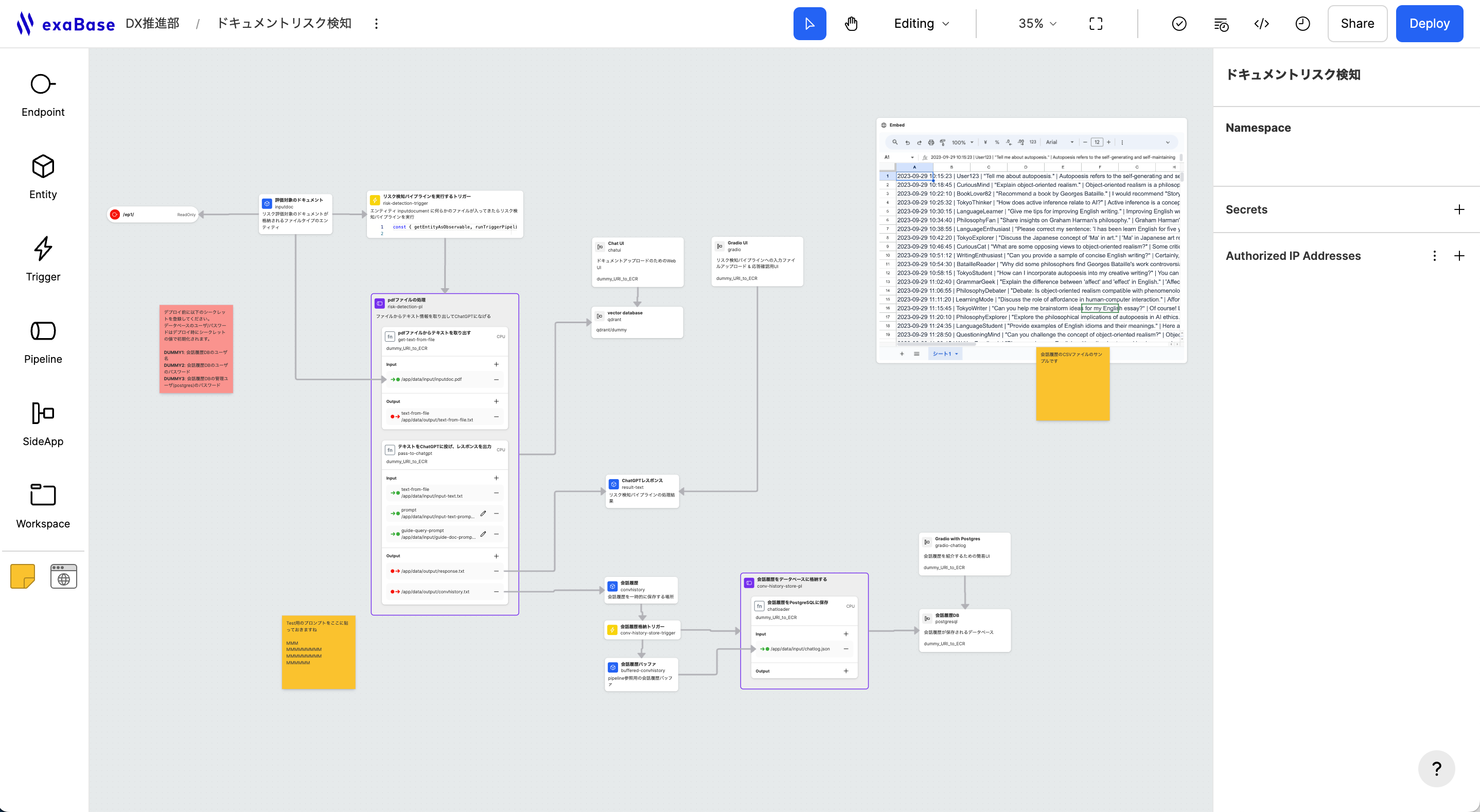Open the Editing mode dropdown
The image size is (1480, 812).
coord(922,24)
